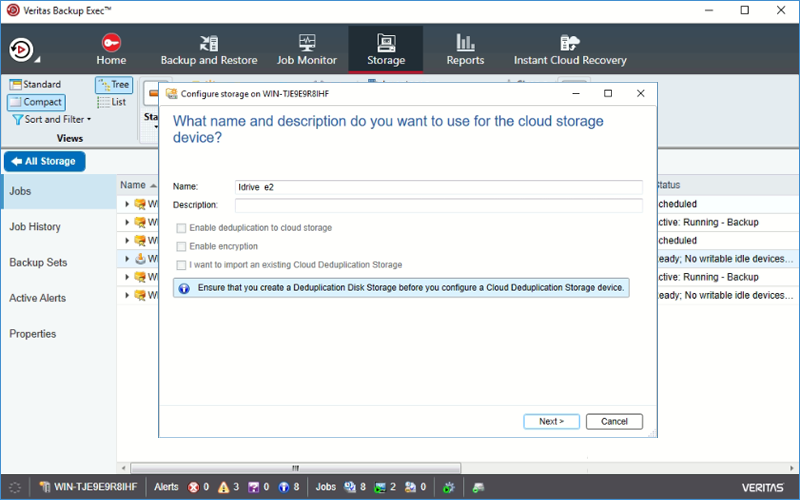Tick the Enable encryption checkbox
Image resolution: width=800 pixels, height=500 pixels.
[x=181, y=246]
